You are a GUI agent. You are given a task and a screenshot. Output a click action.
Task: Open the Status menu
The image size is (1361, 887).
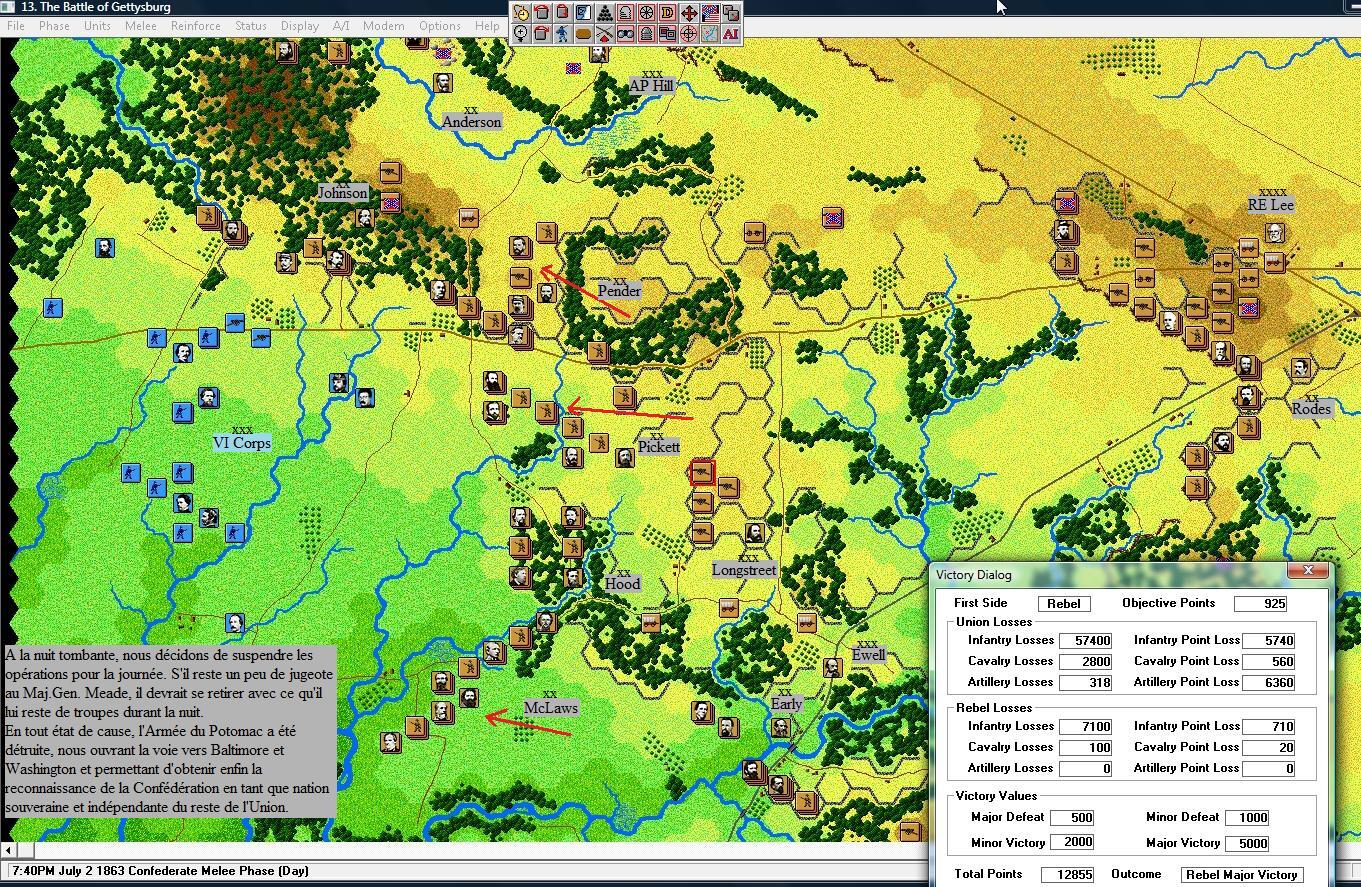point(250,26)
